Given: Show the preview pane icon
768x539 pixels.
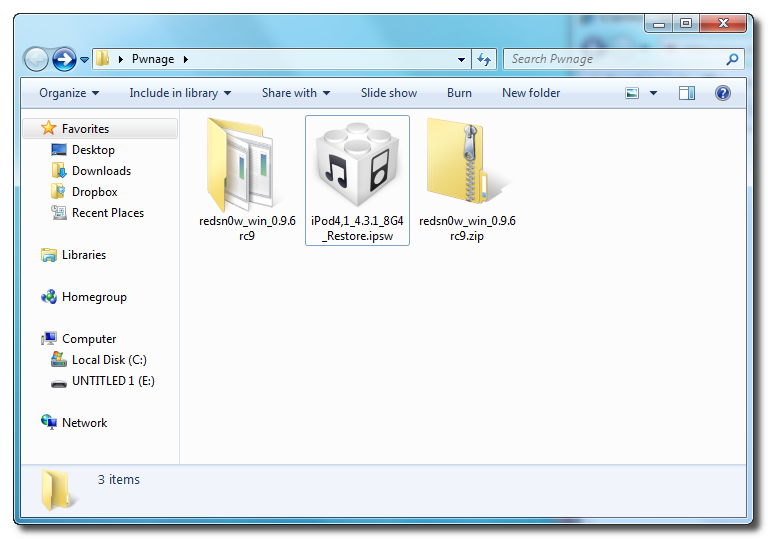Looking at the screenshot, I should click(686, 93).
